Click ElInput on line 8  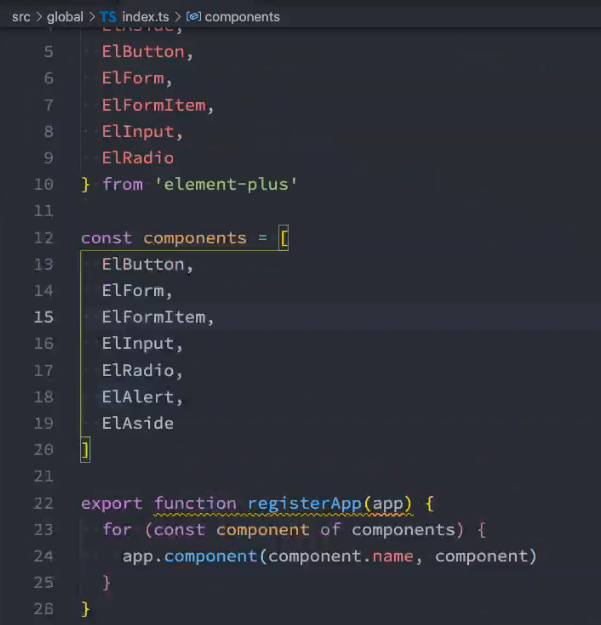coord(138,132)
